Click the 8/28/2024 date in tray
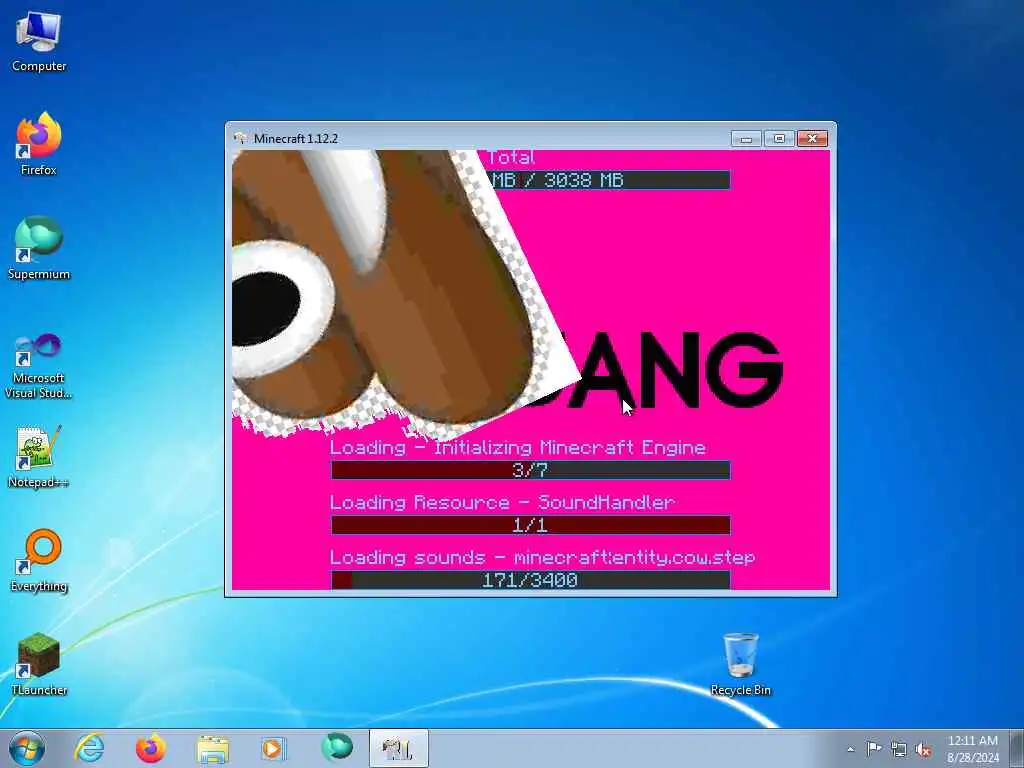1024x768 pixels. [x=973, y=758]
